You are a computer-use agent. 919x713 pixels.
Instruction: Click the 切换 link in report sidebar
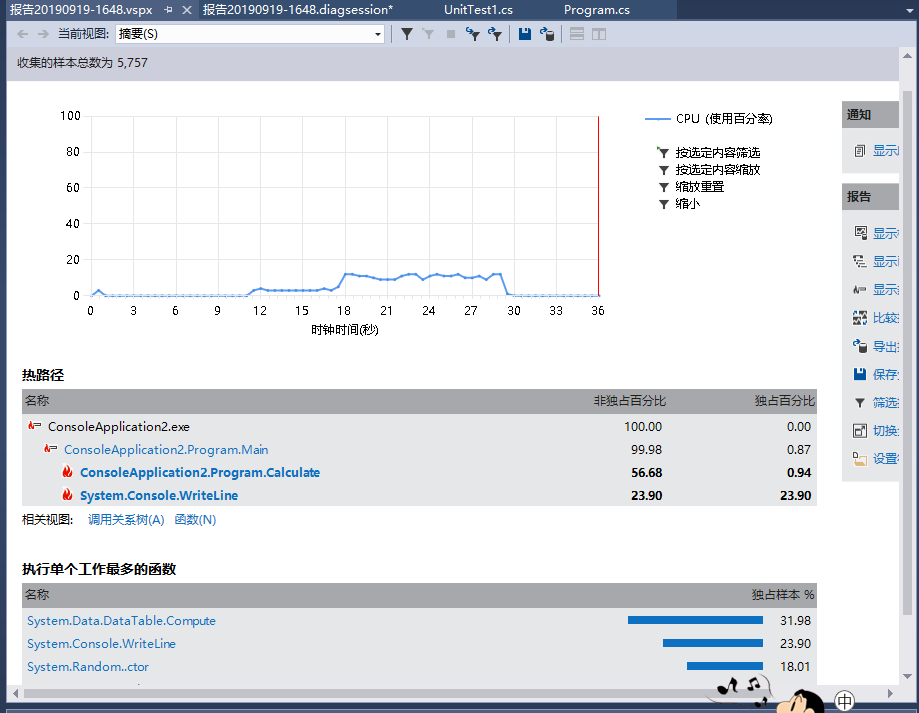tap(885, 431)
